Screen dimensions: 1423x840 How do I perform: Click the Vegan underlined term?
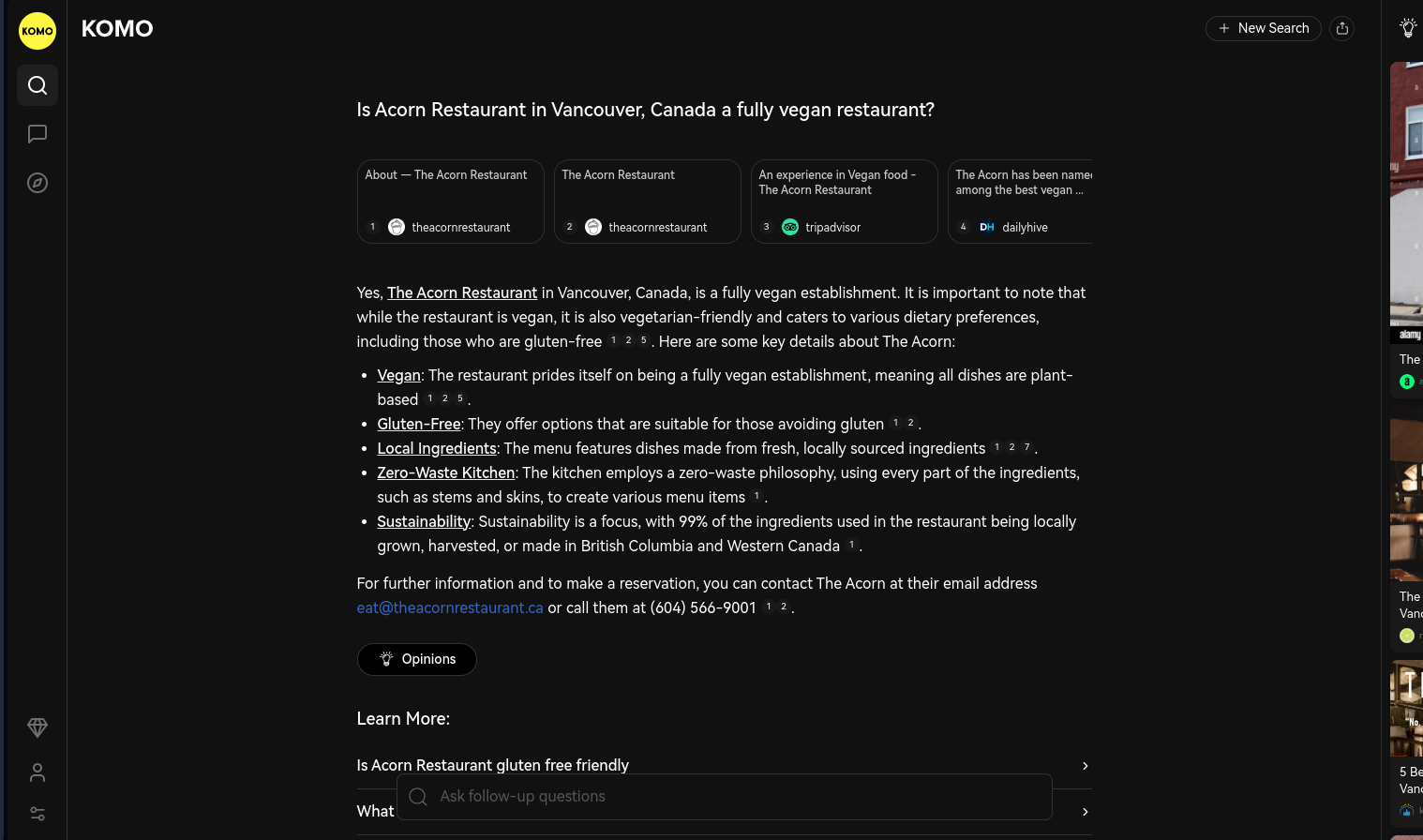tap(398, 375)
